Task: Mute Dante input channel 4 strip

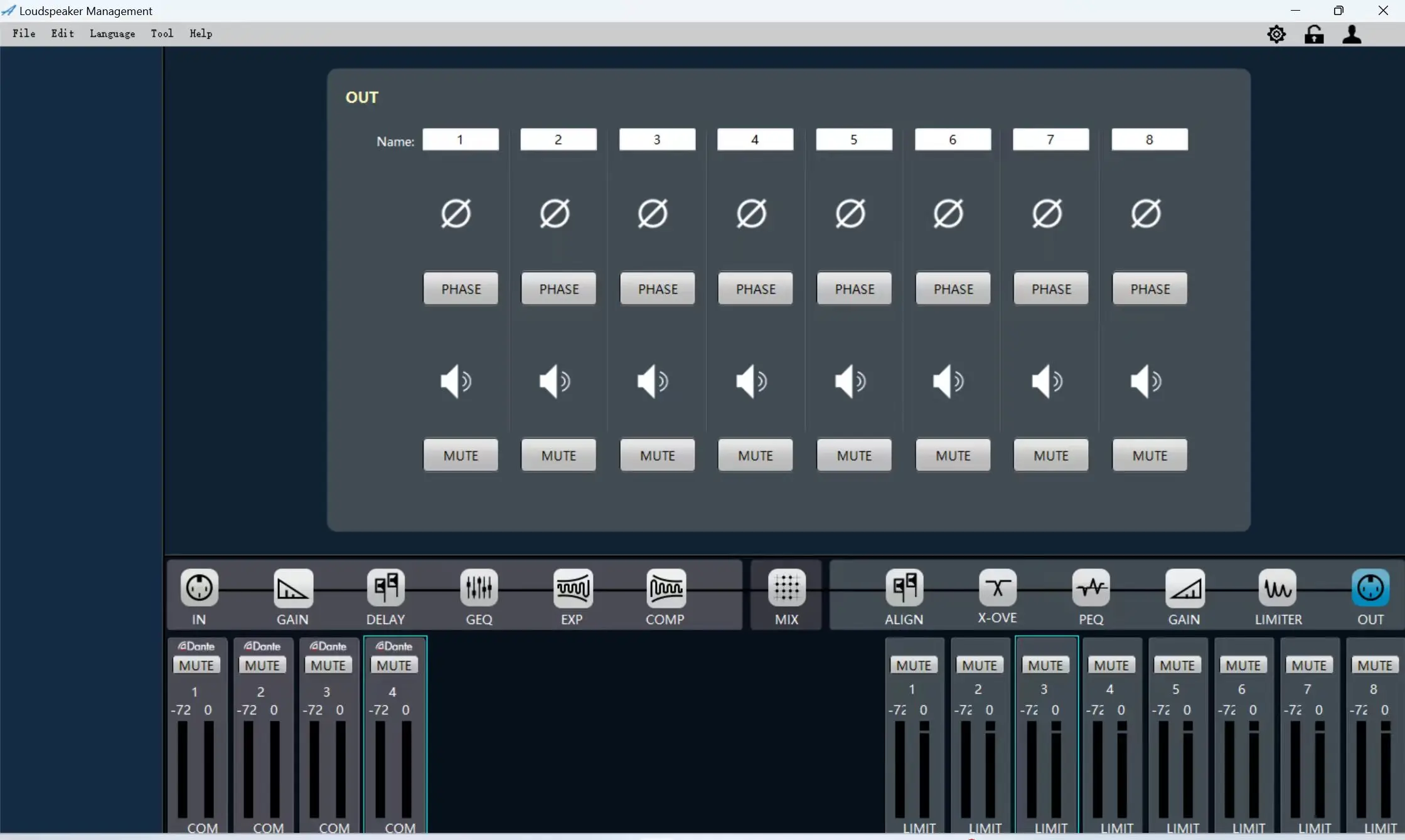Action: point(394,665)
